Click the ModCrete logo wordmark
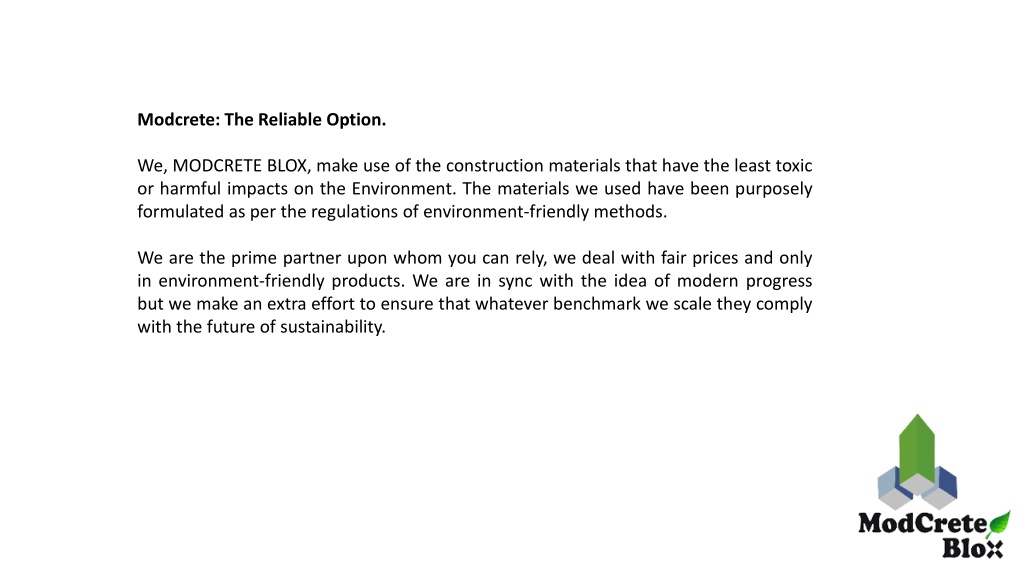The image size is (1024, 576). [922, 523]
